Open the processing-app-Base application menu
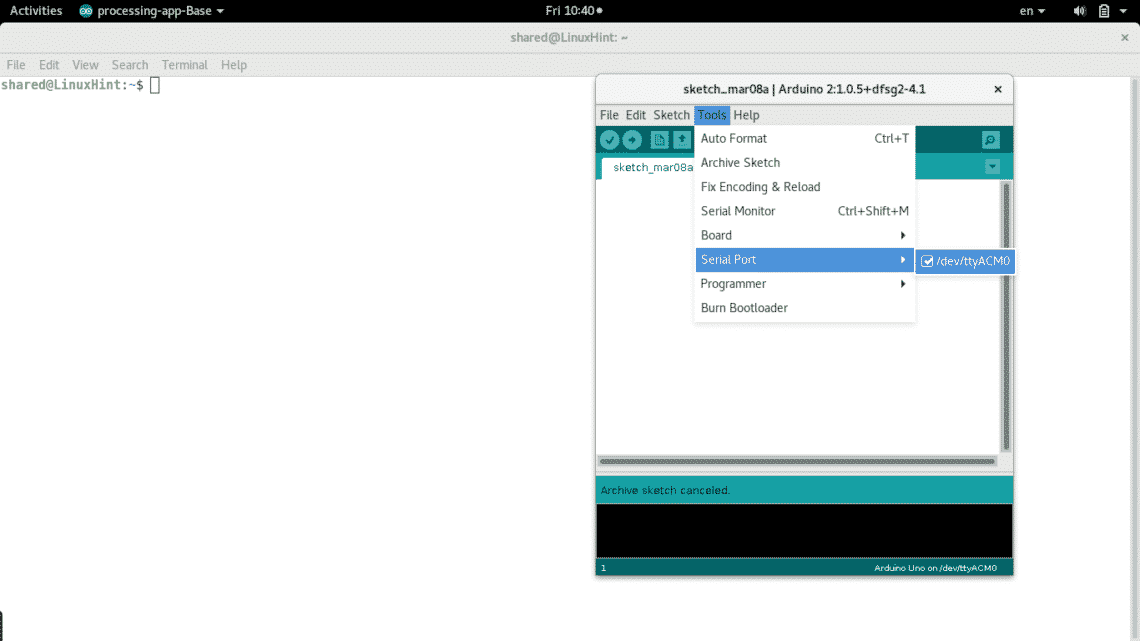The image size is (1140, 641). [x=151, y=11]
